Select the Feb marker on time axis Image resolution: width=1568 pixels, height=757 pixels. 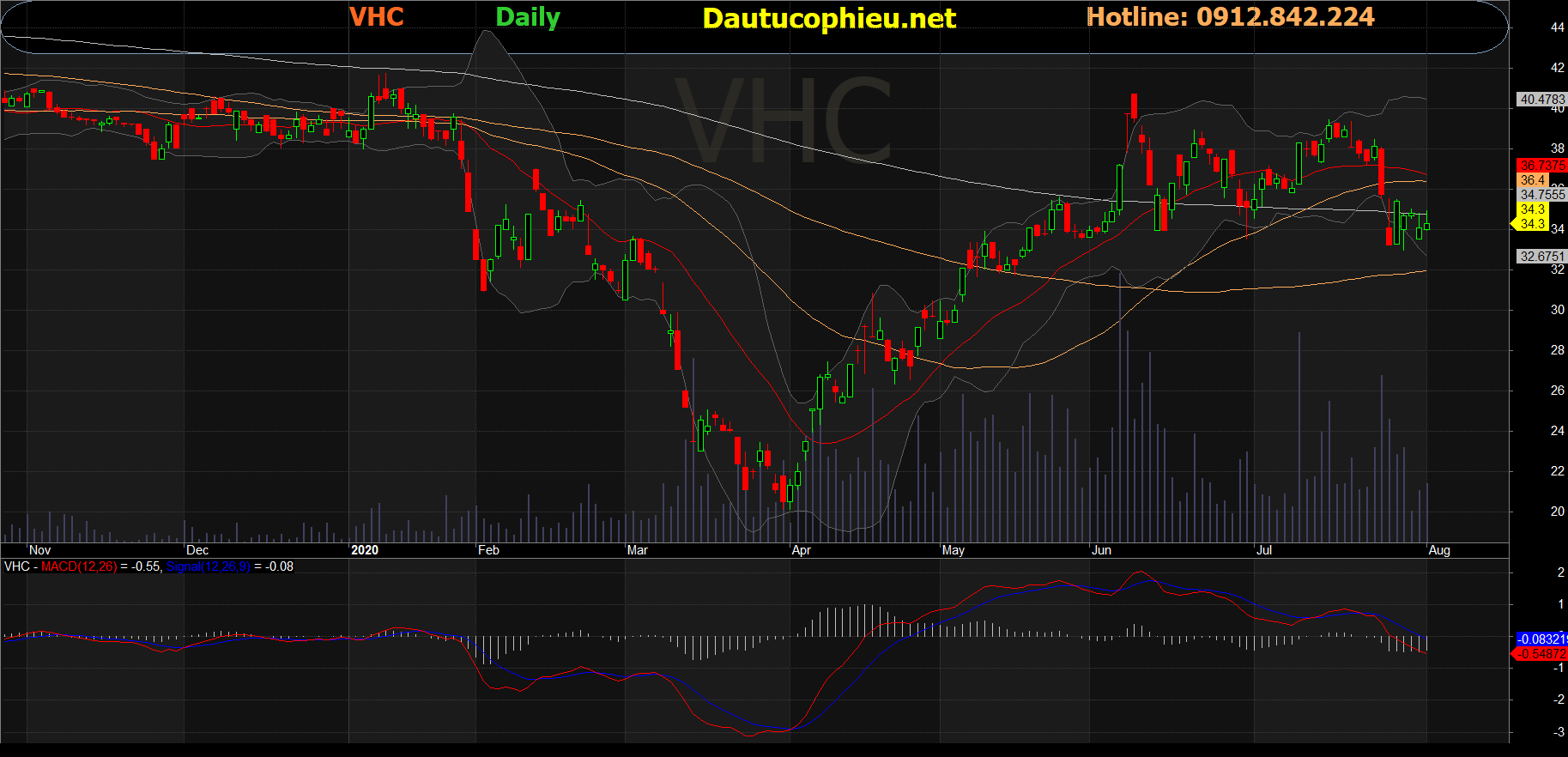pyautogui.click(x=488, y=550)
